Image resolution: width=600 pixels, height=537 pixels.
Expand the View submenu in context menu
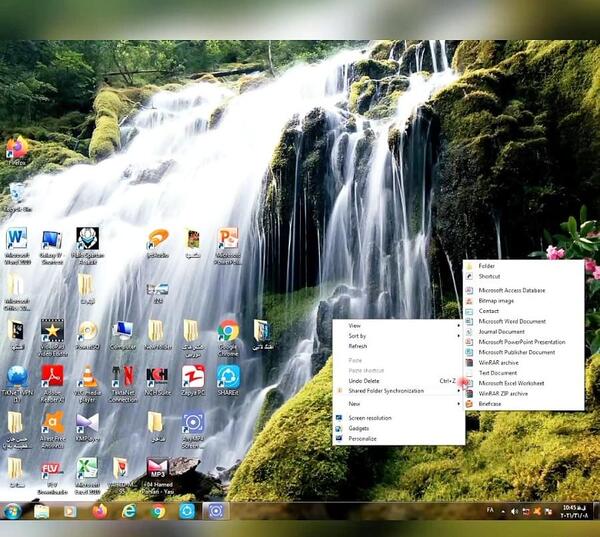[x=399, y=325]
